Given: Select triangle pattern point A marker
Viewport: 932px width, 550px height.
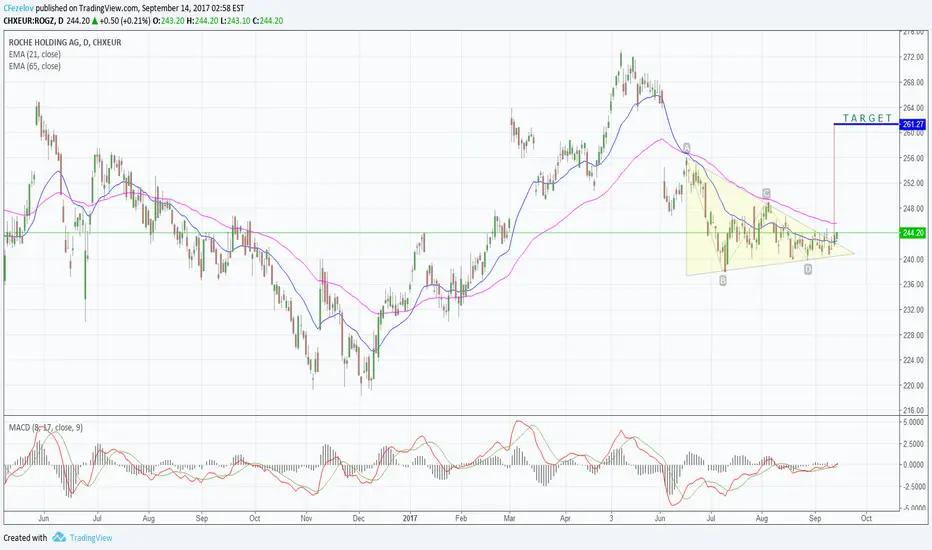Looking at the screenshot, I should [x=687, y=147].
